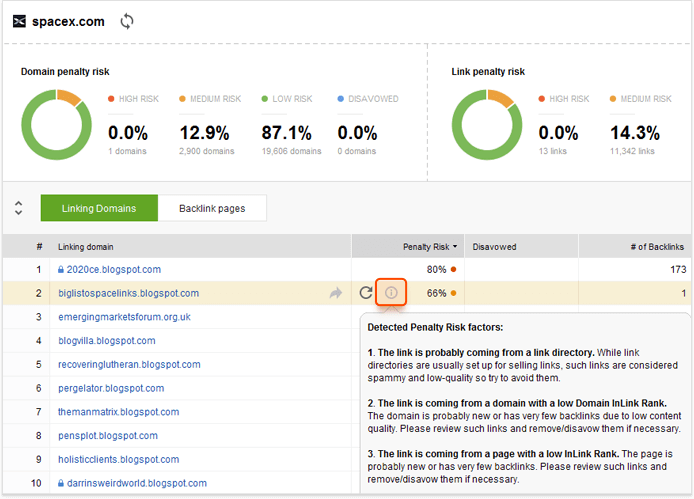Click the spacex.com favicon logo
This screenshot has width=694, height=499.
click(x=19, y=21)
